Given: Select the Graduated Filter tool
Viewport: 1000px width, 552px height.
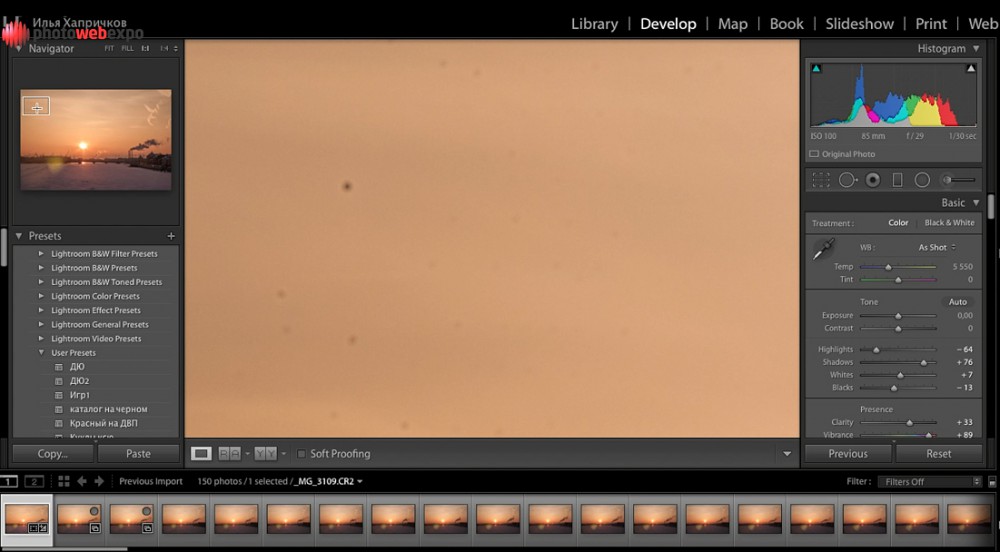Looking at the screenshot, I should [x=897, y=180].
